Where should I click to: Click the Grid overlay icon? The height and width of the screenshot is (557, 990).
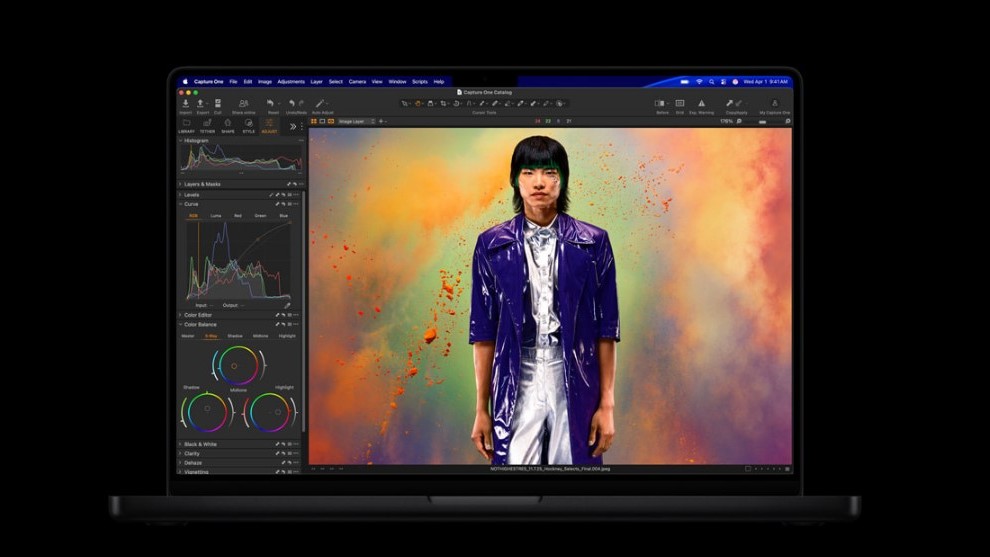(x=680, y=103)
